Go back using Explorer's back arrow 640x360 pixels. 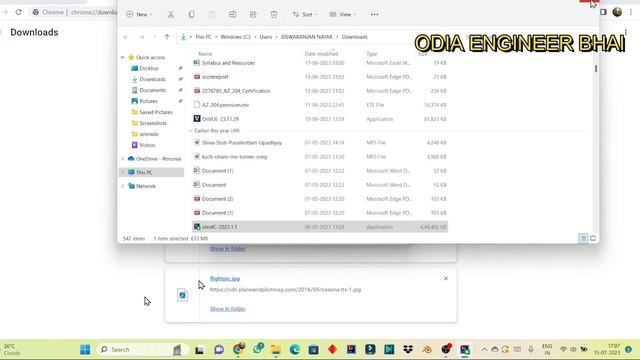126,37
